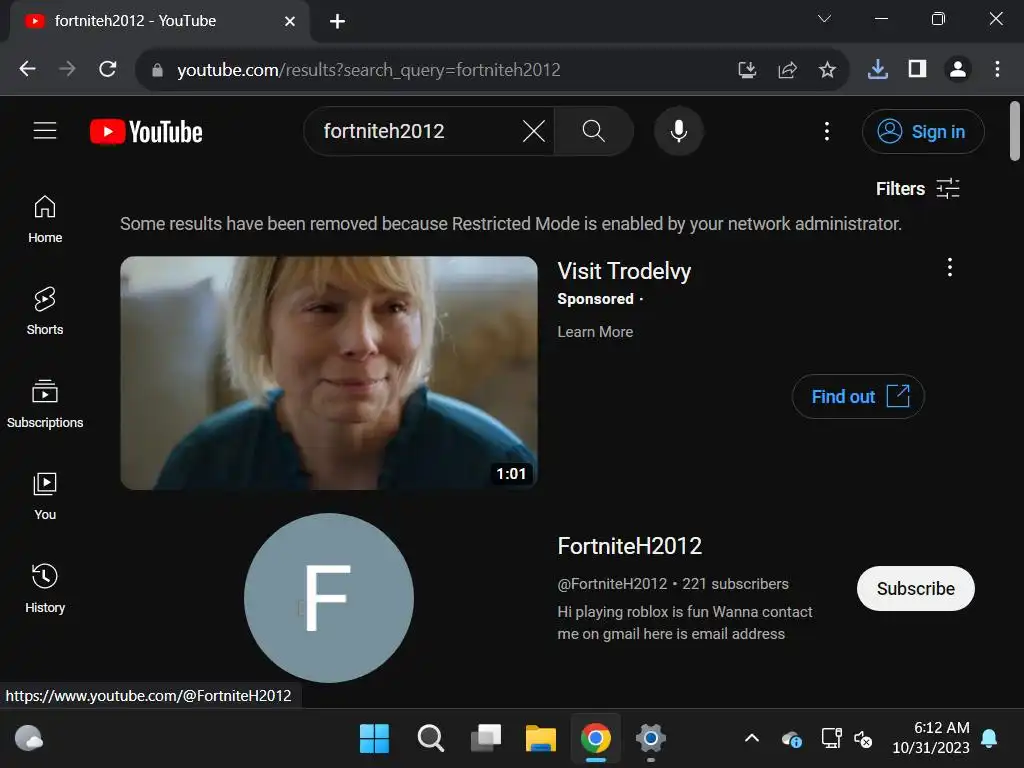The height and width of the screenshot is (768, 1024).
Task: Open search Filters
Action: coord(918,189)
